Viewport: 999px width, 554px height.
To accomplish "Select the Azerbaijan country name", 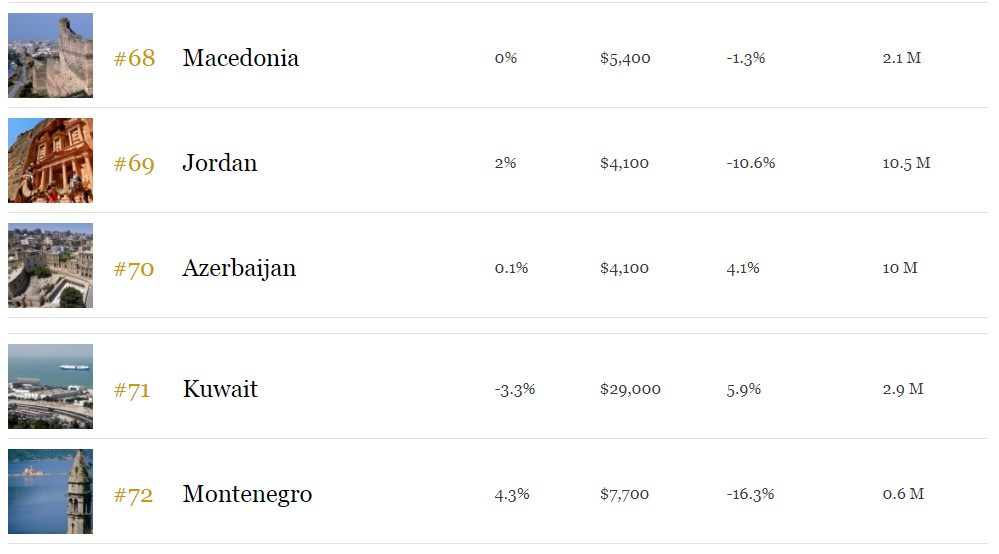I will [x=239, y=268].
